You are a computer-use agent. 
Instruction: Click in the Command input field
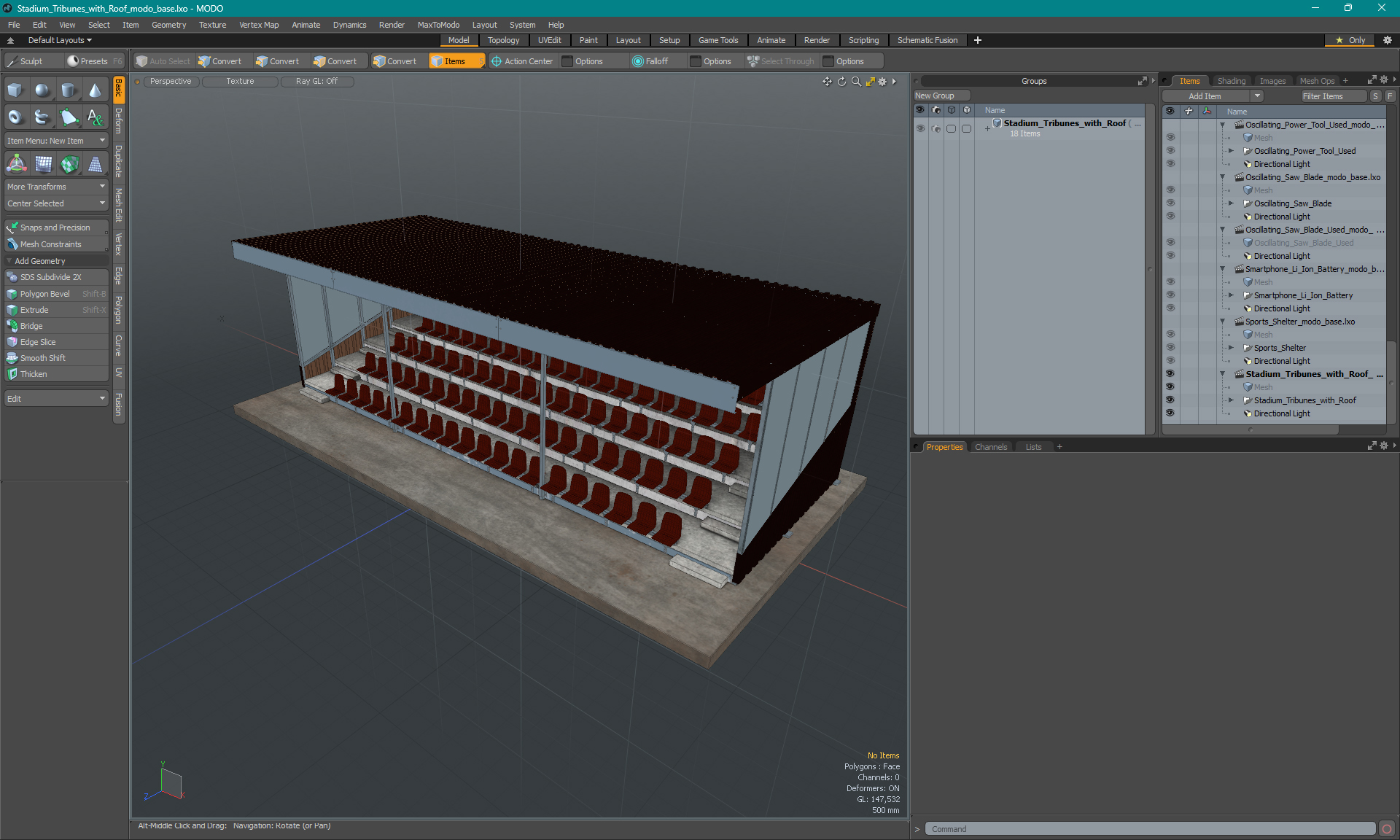click(1150, 829)
